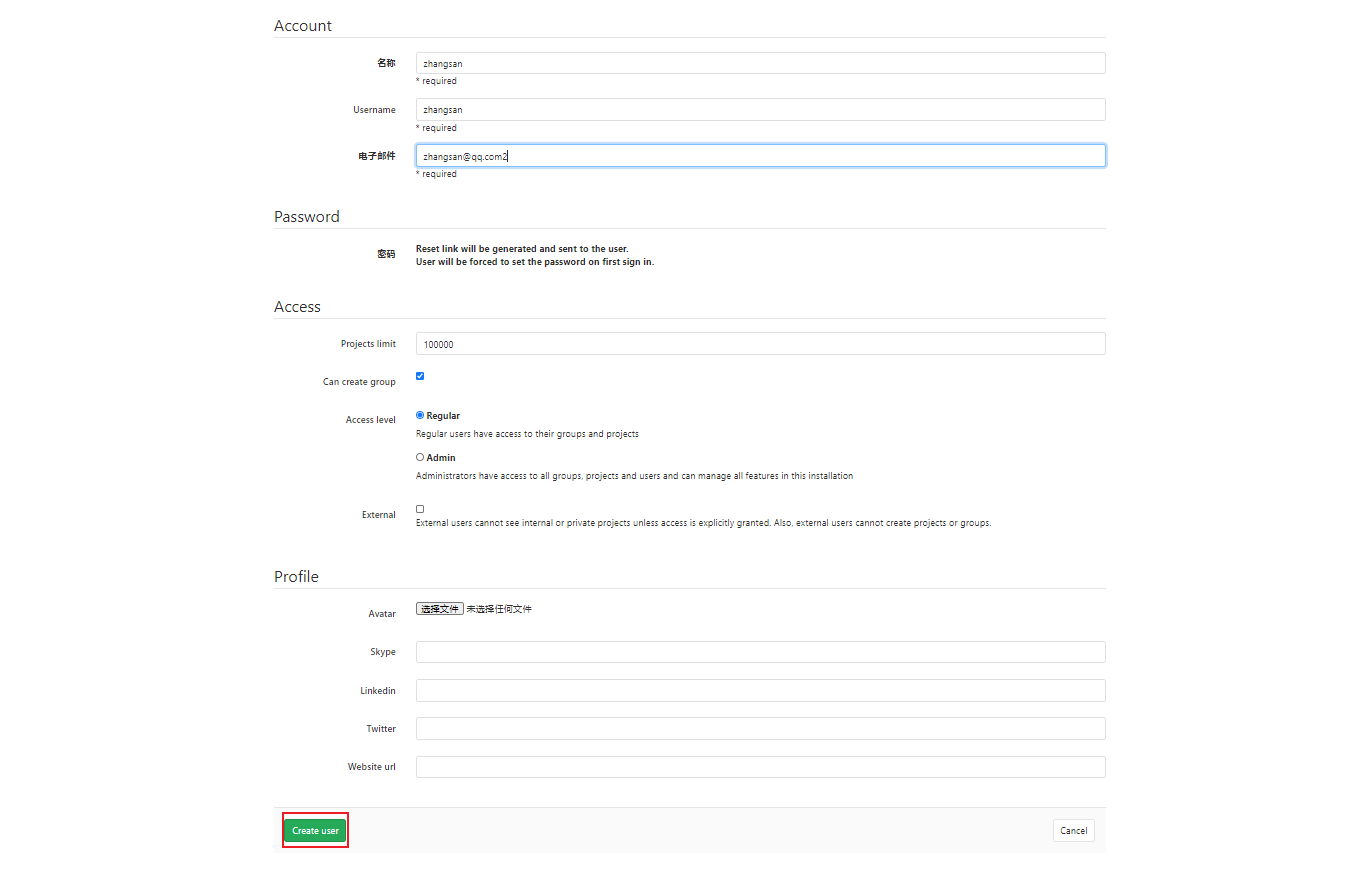Click the Cancel button

tap(1073, 830)
